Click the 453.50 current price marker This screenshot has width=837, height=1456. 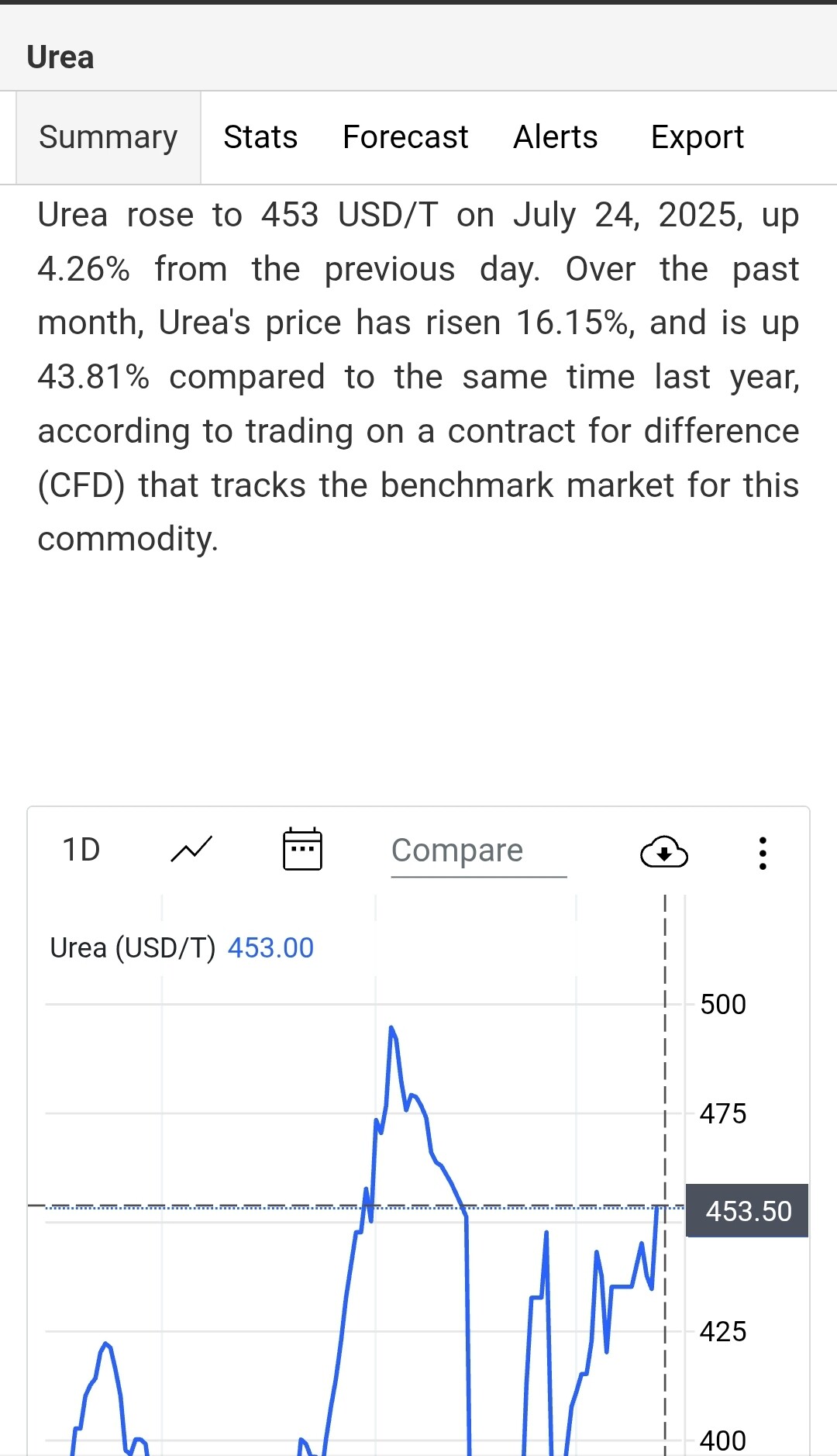(x=748, y=1211)
